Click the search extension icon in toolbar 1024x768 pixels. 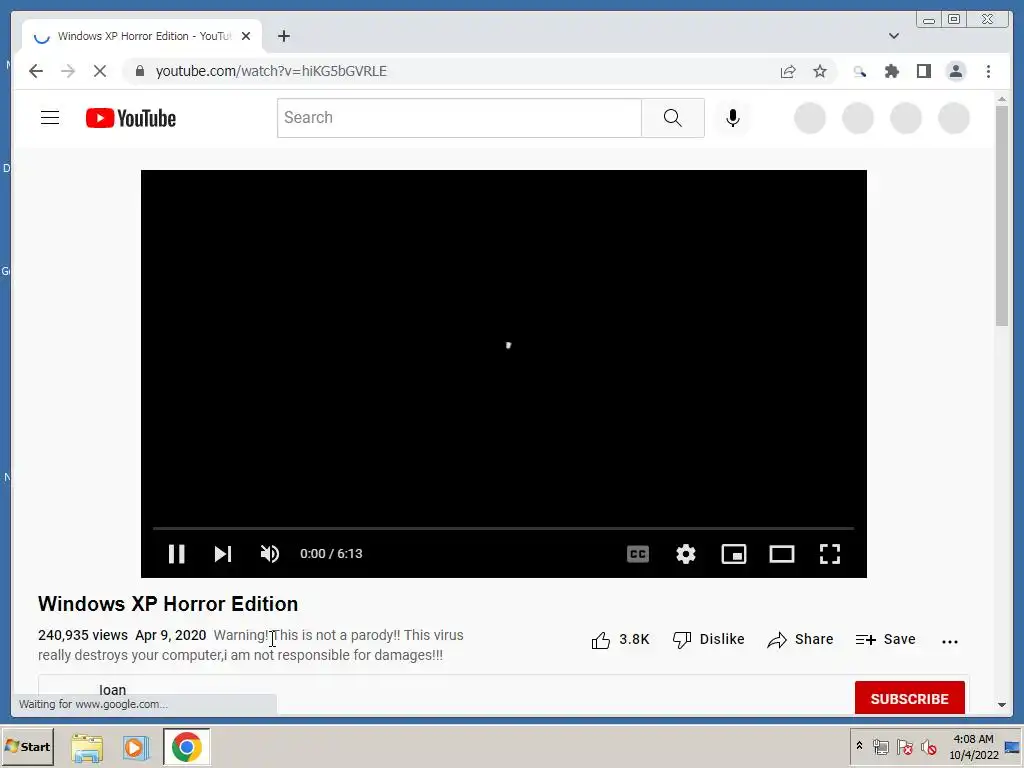(x=859, y=71)
